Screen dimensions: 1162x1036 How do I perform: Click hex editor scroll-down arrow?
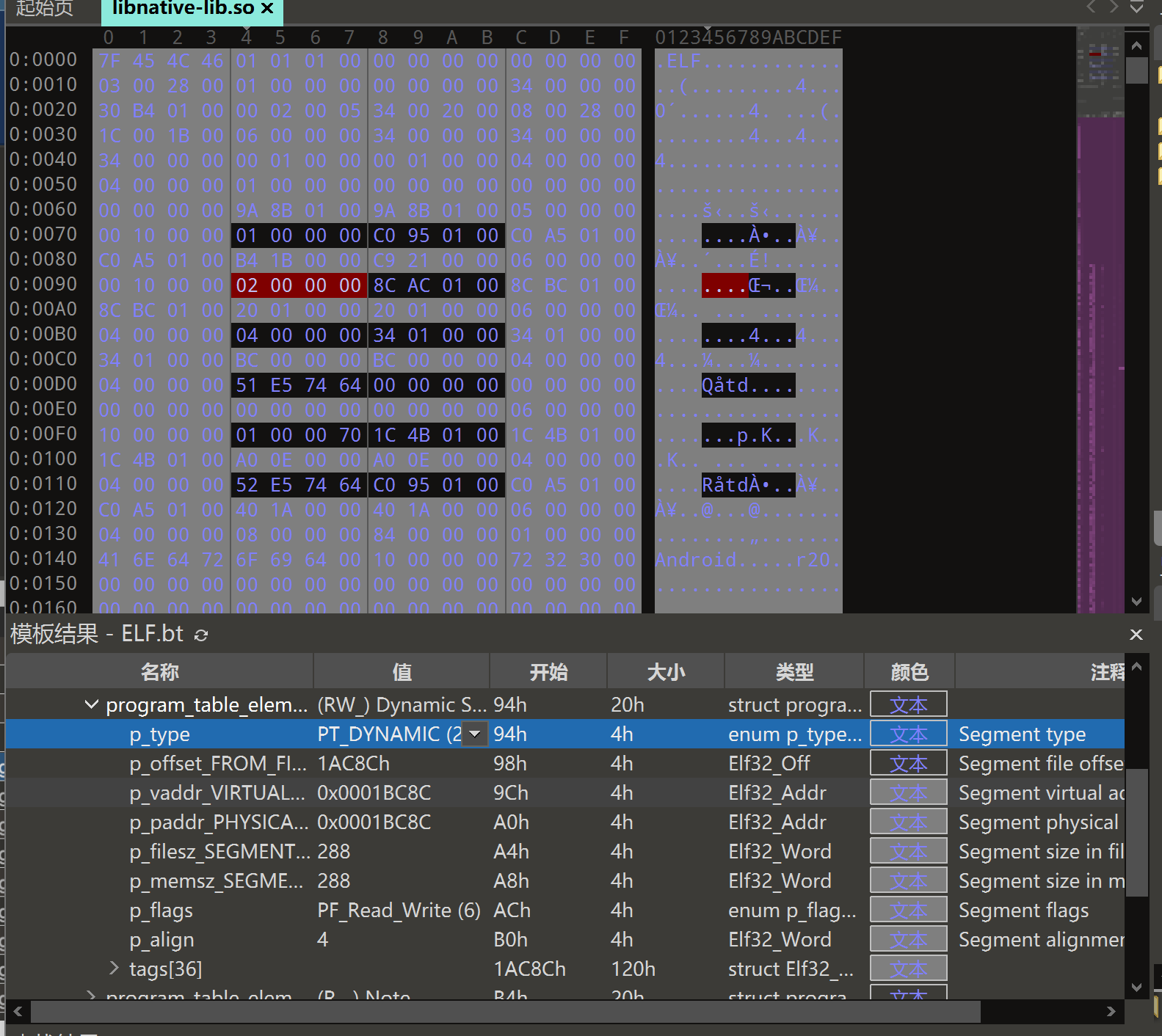tap(1136, 602)
